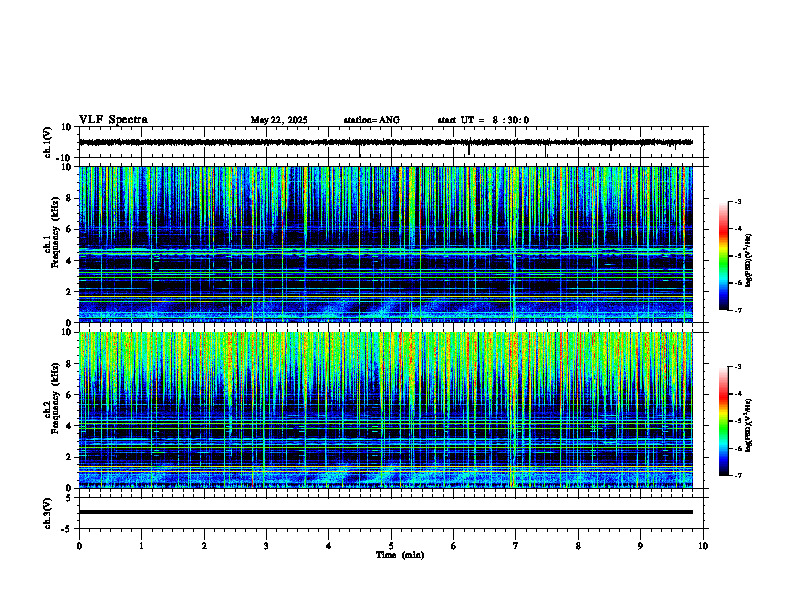792x612 pixels.
Task: Click inside the ch.1 spectrogram plot
Action: click(385, 244)
